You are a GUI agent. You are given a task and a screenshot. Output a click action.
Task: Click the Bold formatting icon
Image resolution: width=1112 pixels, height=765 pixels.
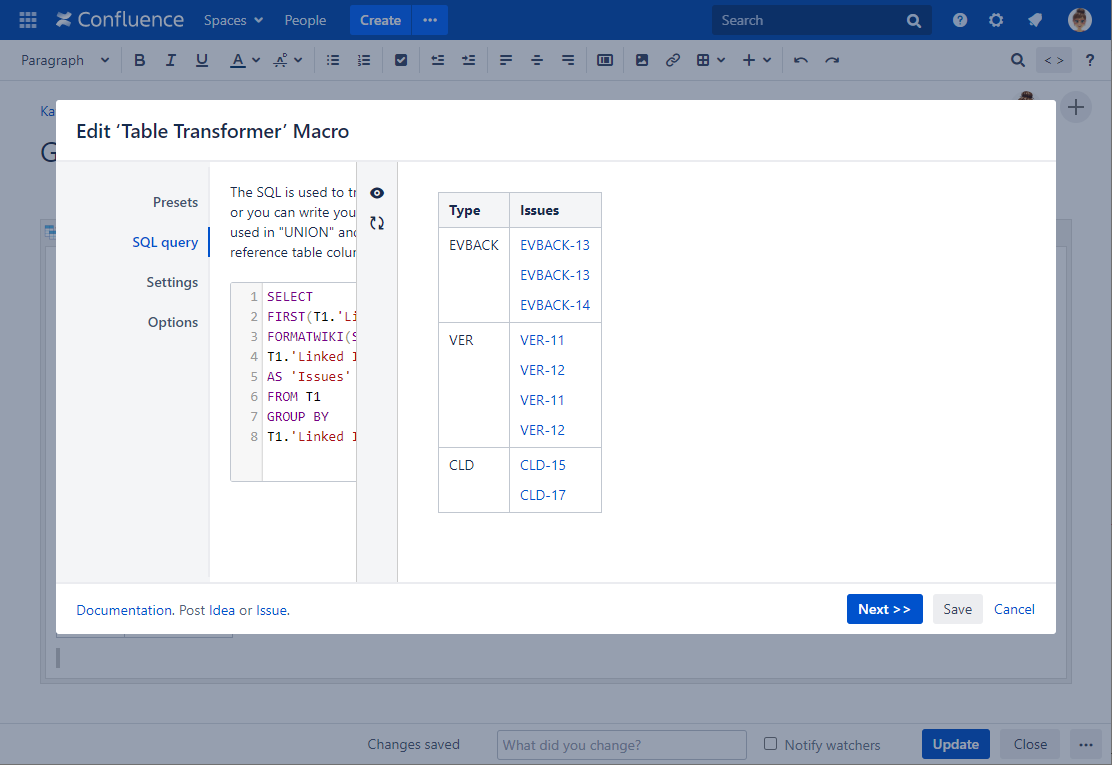140,60
